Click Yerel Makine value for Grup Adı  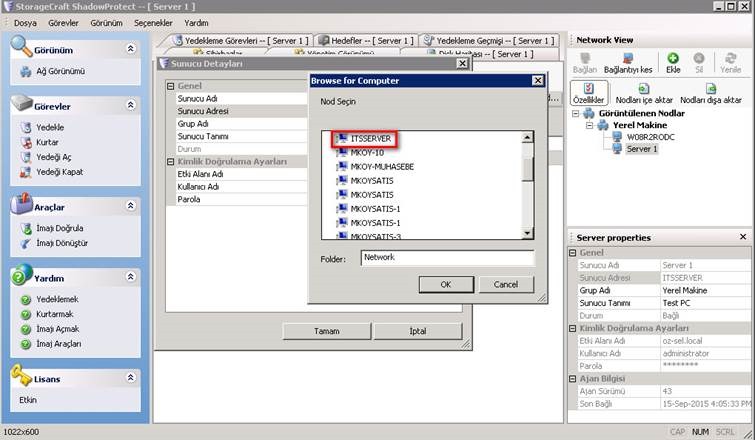pos(684,291)
